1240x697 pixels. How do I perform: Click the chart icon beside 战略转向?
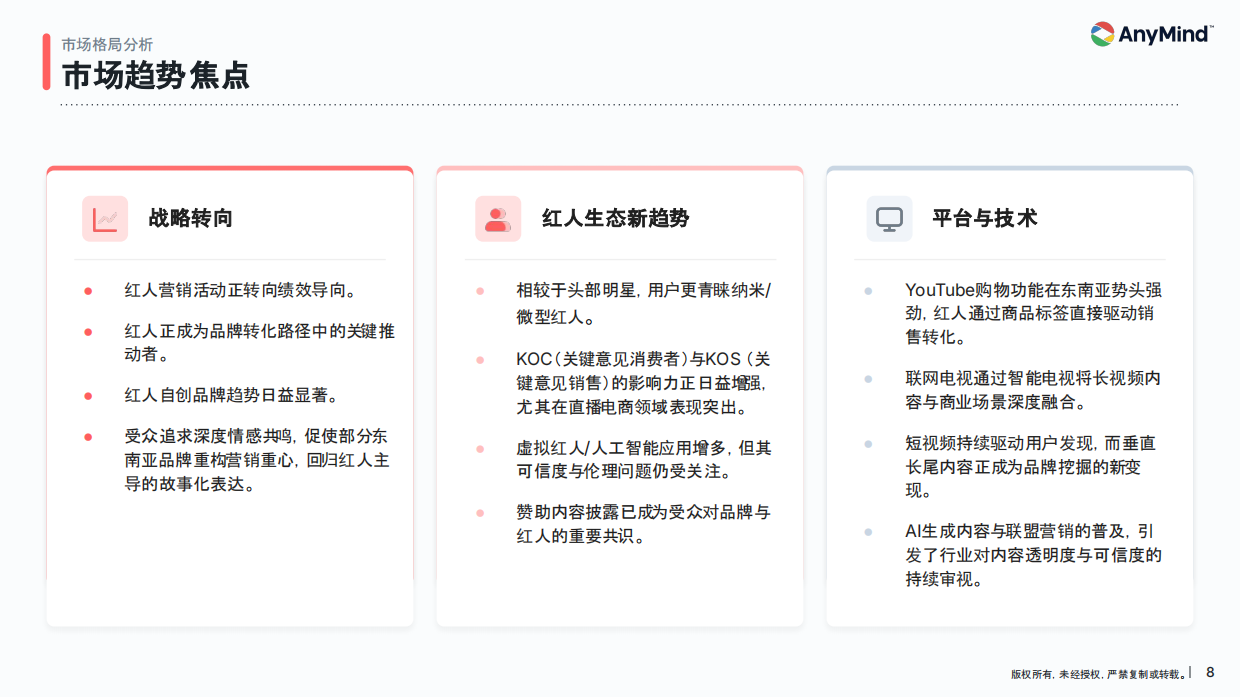coord(105,219)
